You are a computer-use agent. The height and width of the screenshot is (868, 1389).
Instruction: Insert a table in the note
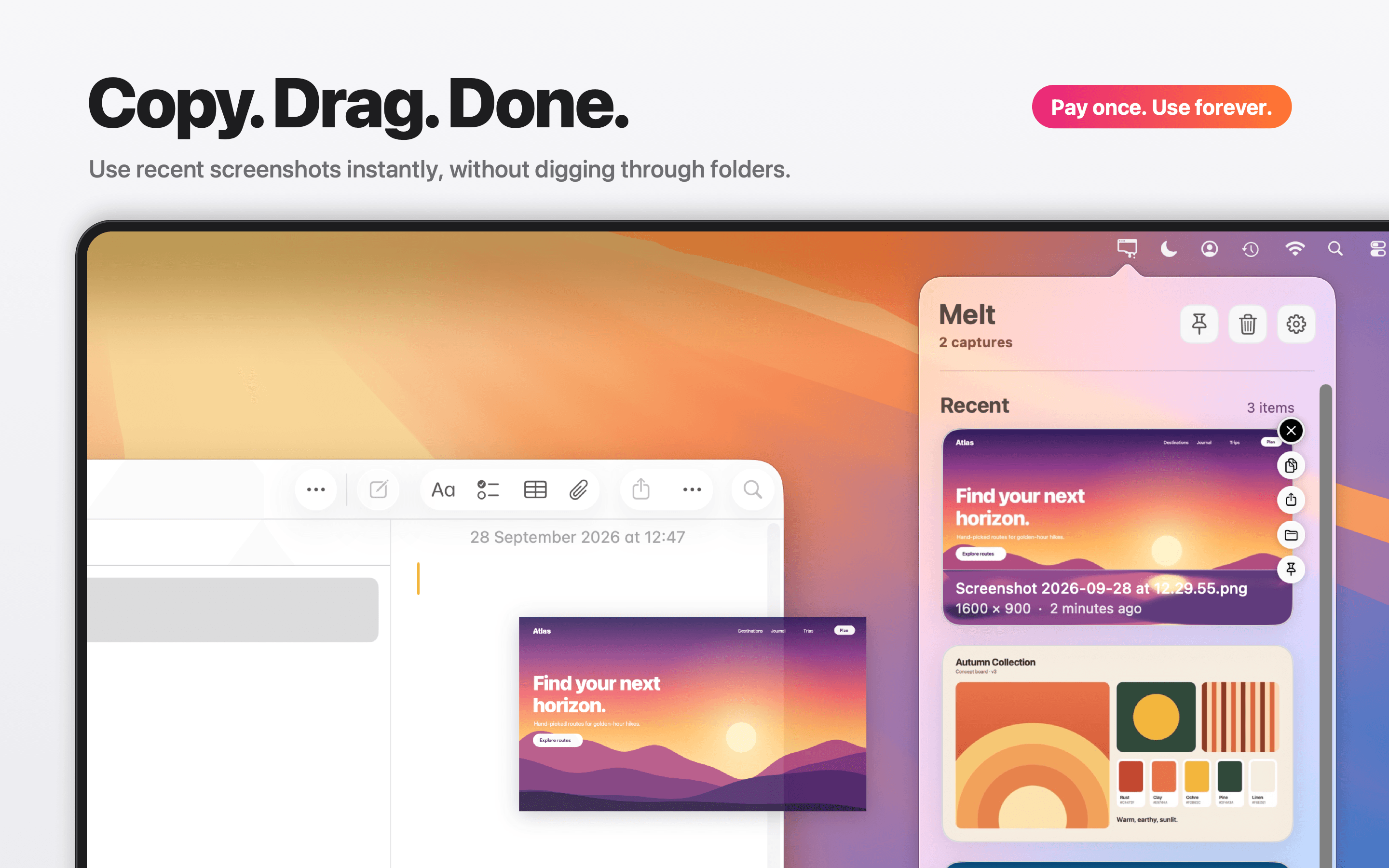point(535,489)
